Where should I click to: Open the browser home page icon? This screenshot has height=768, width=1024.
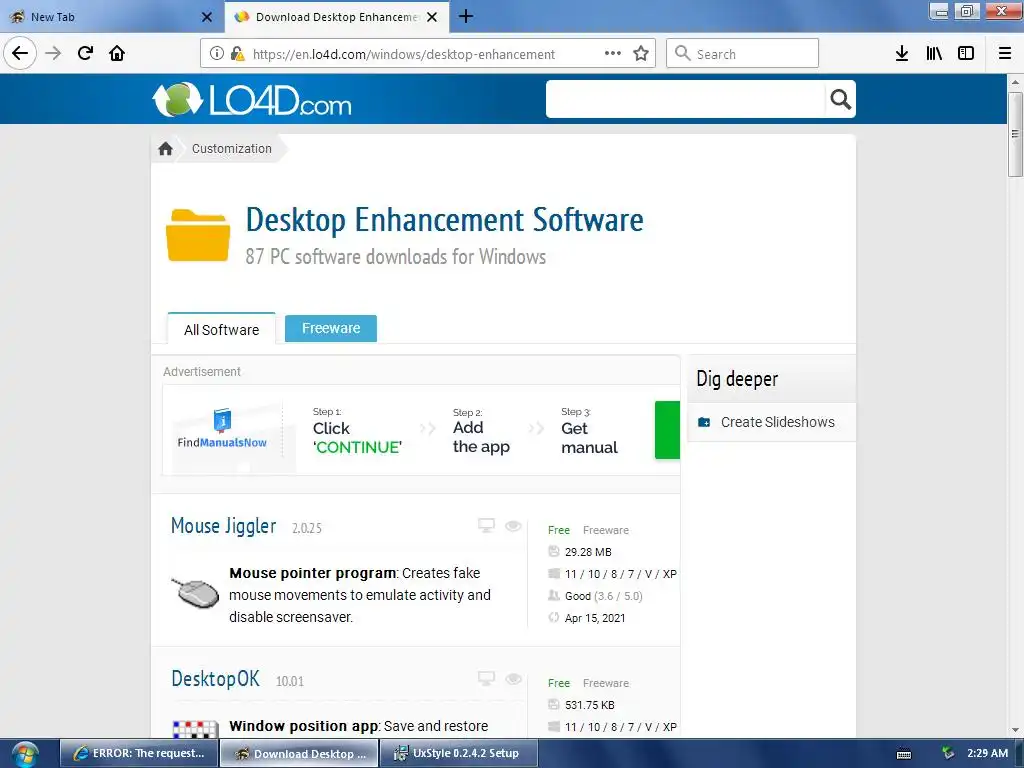(x=117, y=53)
